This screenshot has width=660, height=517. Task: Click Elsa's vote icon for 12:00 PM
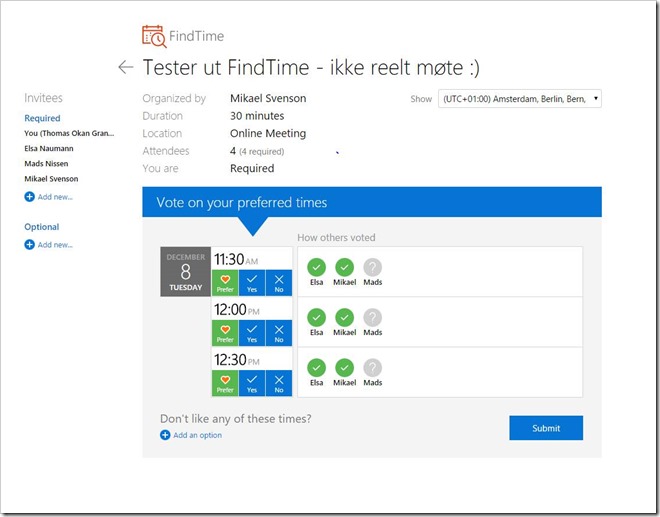[x=317, y=317]
